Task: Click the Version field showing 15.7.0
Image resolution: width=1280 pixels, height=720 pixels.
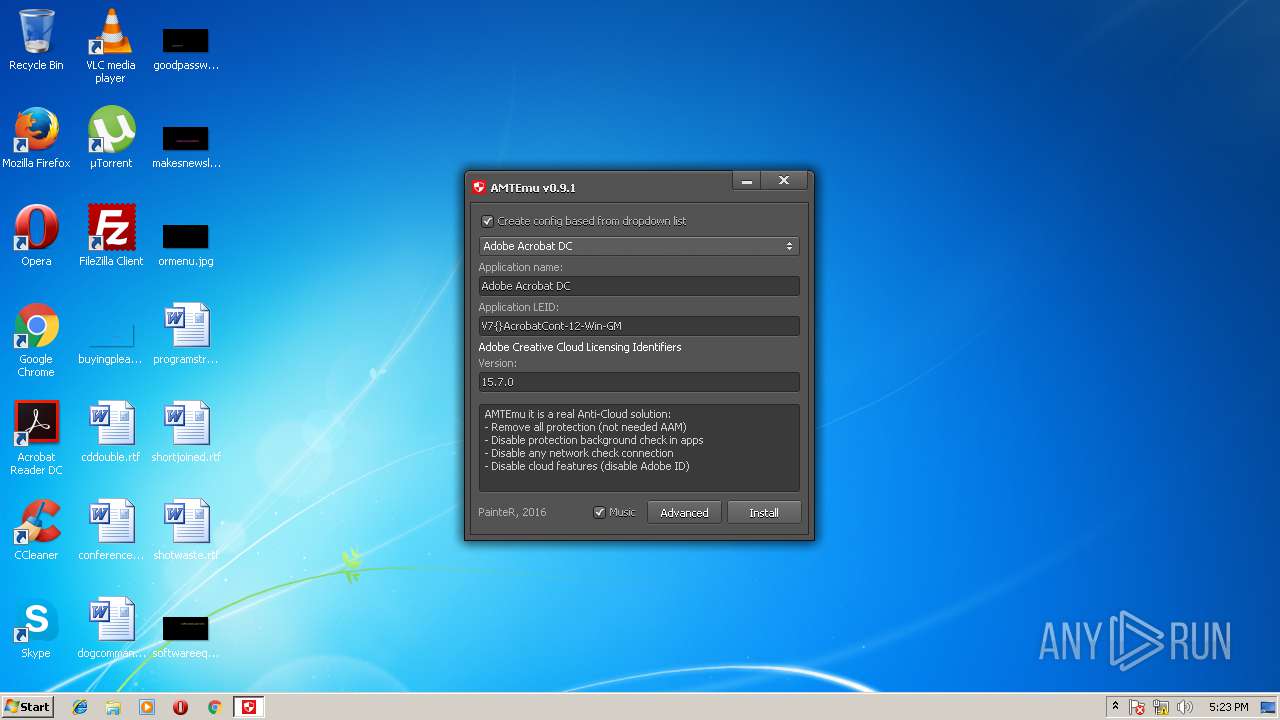Action: 639,382
